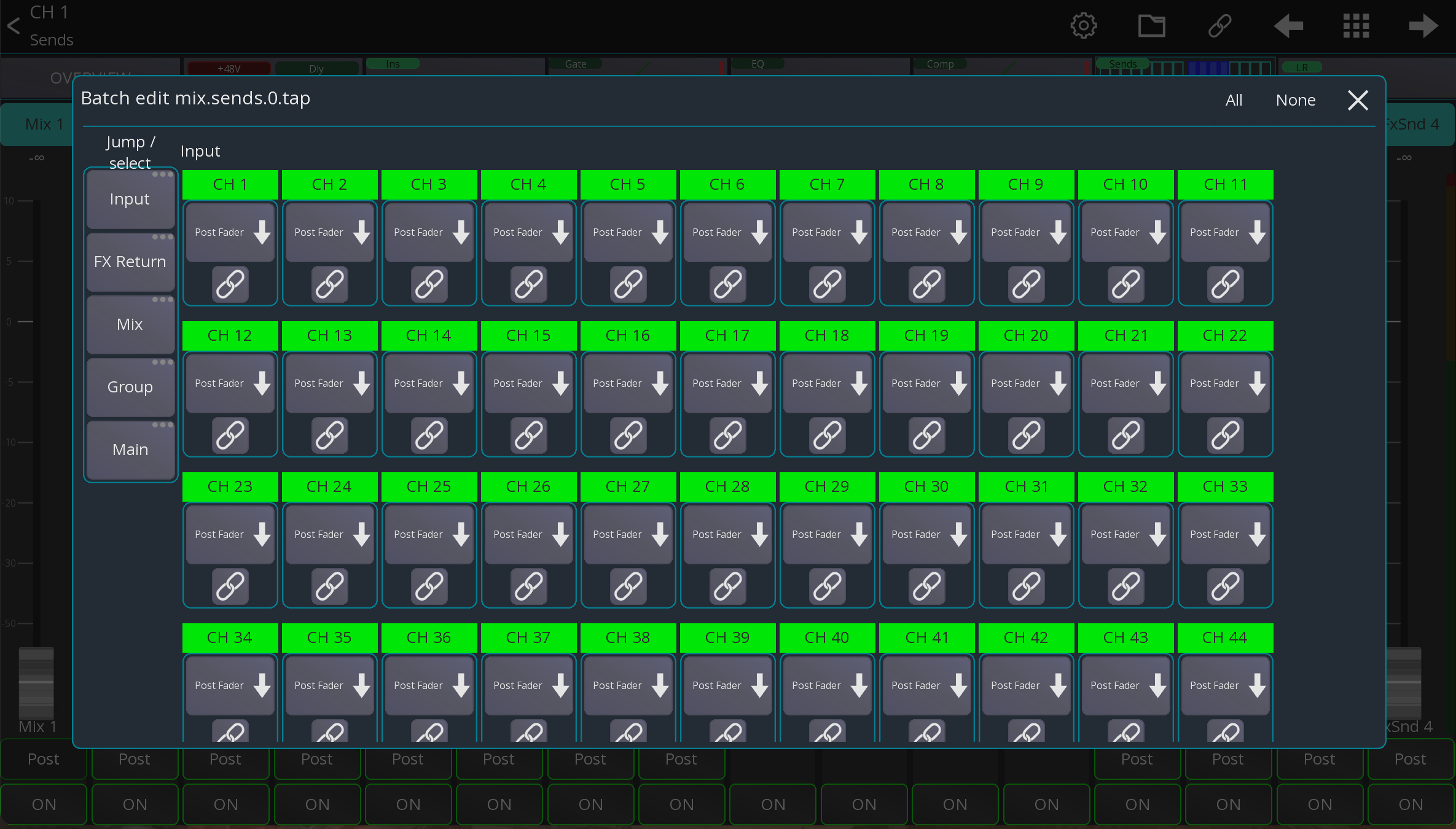Toggle link icon under CH 26
This screenshot has width=1456, height=829.
(529, 586)
